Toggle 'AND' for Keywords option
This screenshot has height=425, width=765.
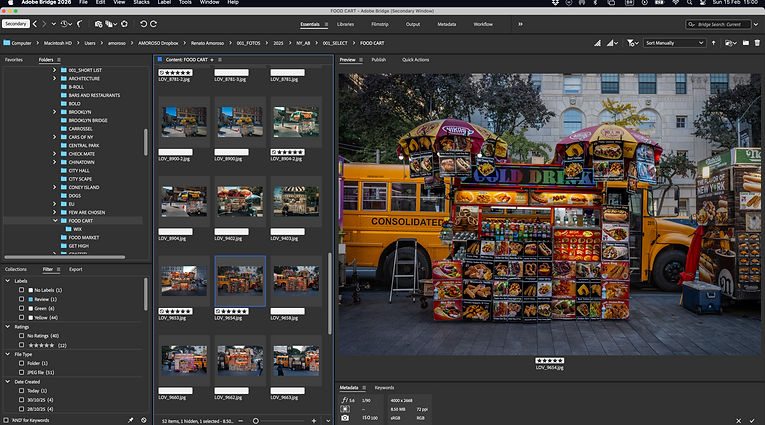6,420
